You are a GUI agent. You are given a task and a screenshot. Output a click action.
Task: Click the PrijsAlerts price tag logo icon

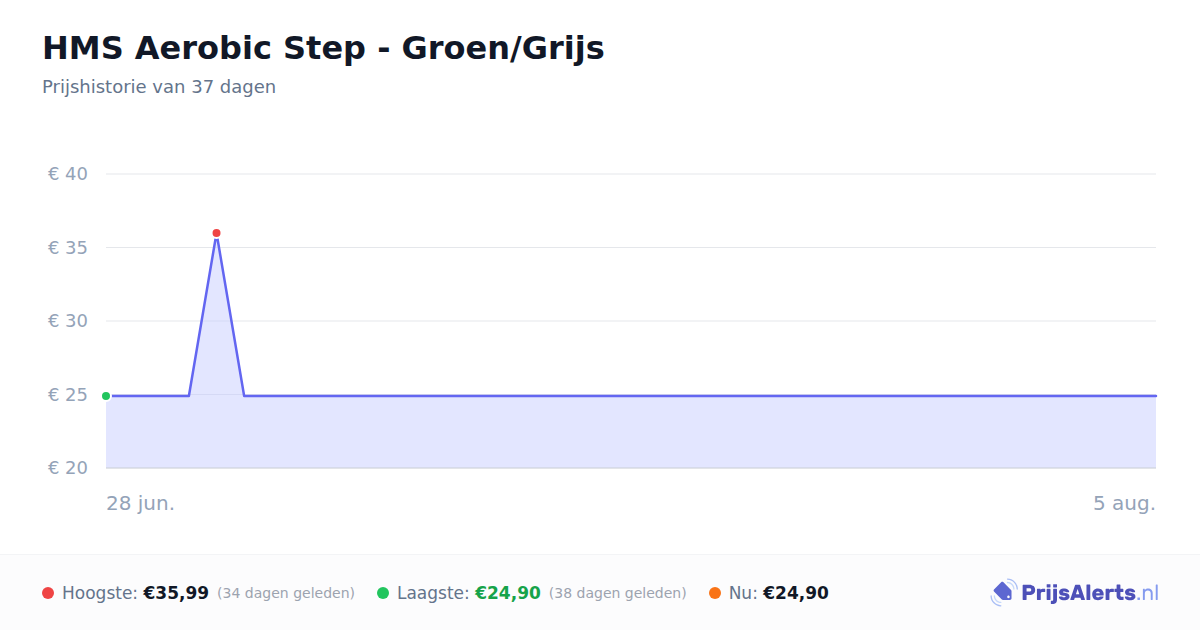pos(1003,593)
